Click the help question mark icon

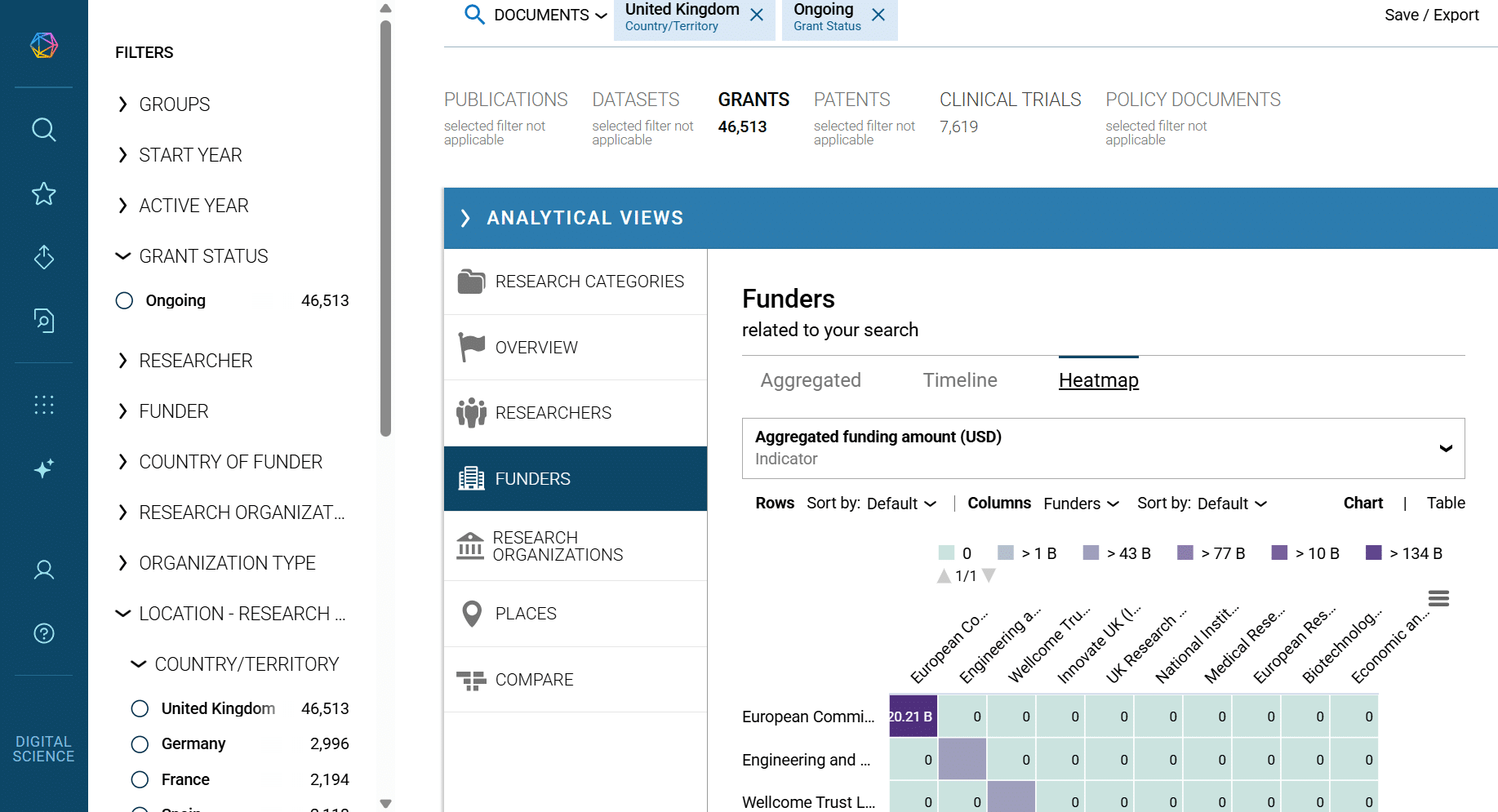coord(44,633)
